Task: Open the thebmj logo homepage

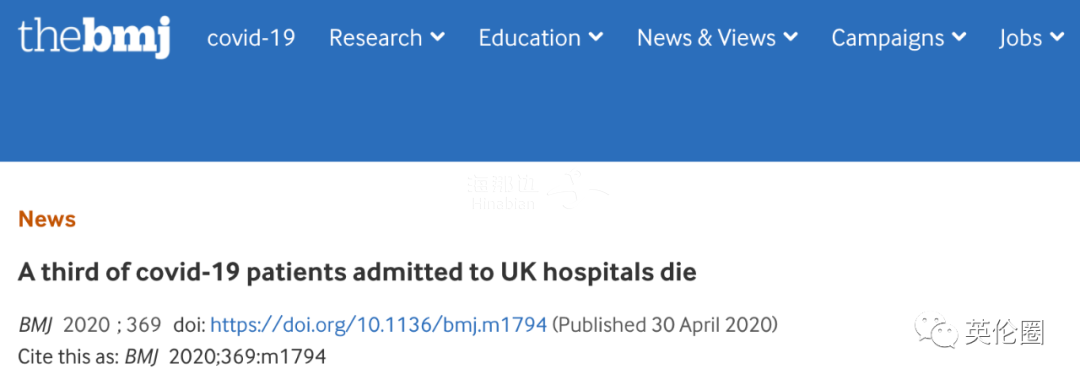Action: coord(94,38)
